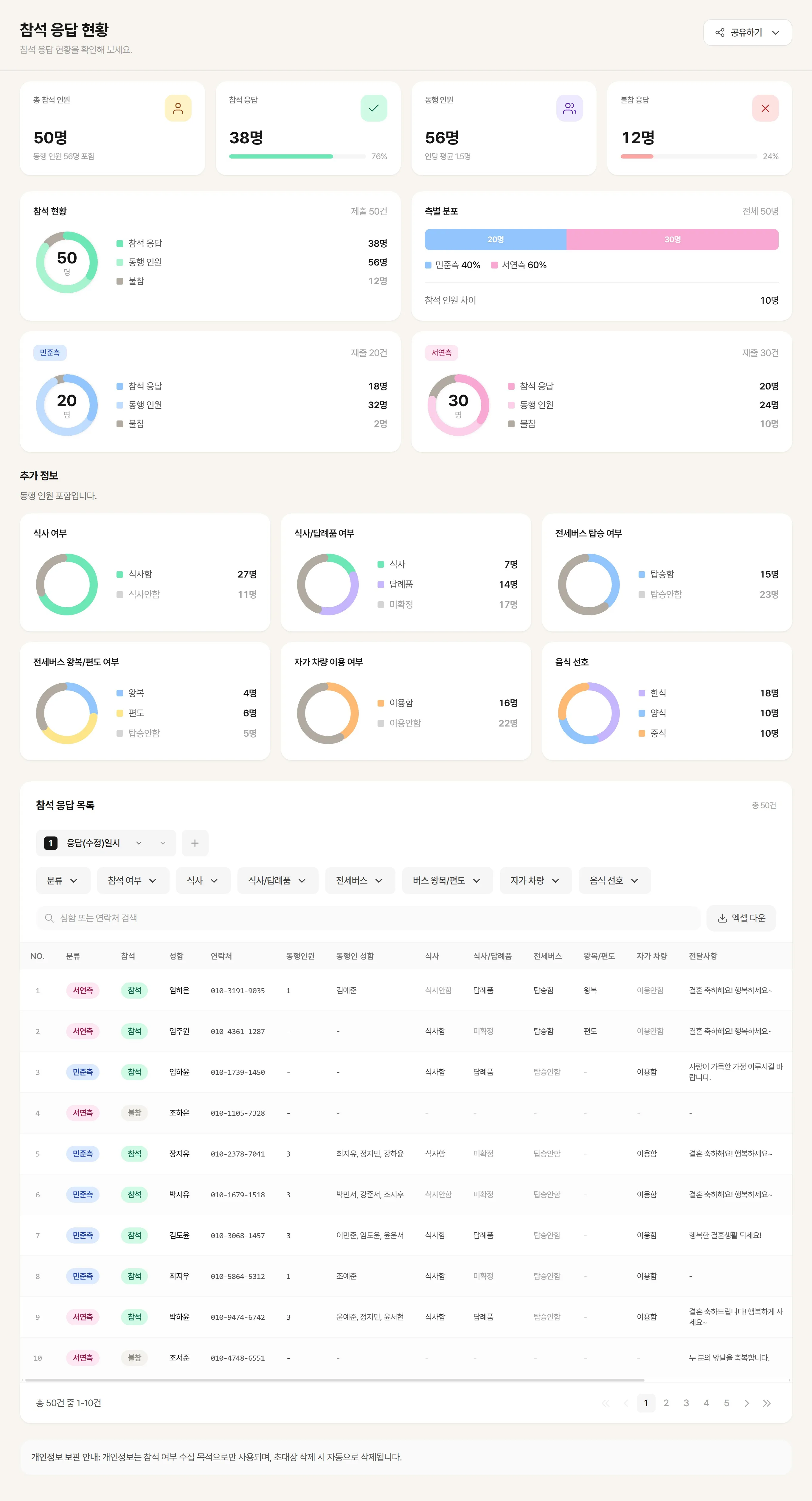This screenshot has width=812, height=1501.
Task: Click the 식사 여부 donut chart
Action: (x=67, y=584)
